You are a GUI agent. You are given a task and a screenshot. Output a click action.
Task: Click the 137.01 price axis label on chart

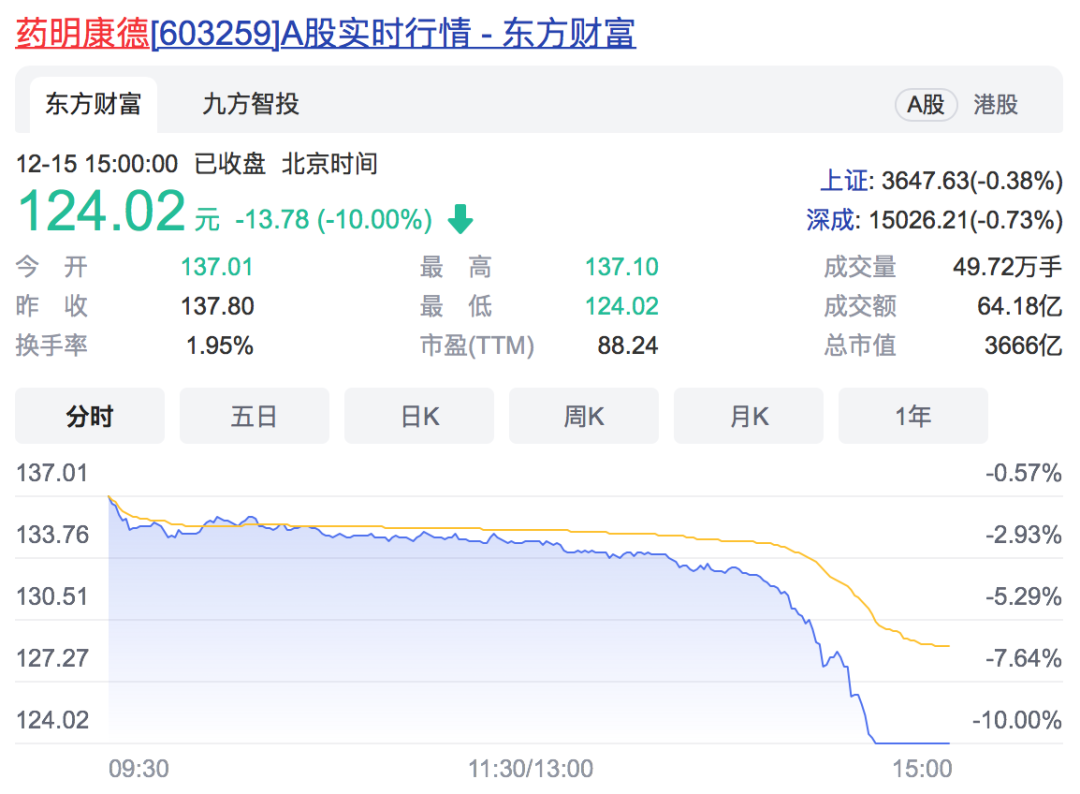(52, 473)
